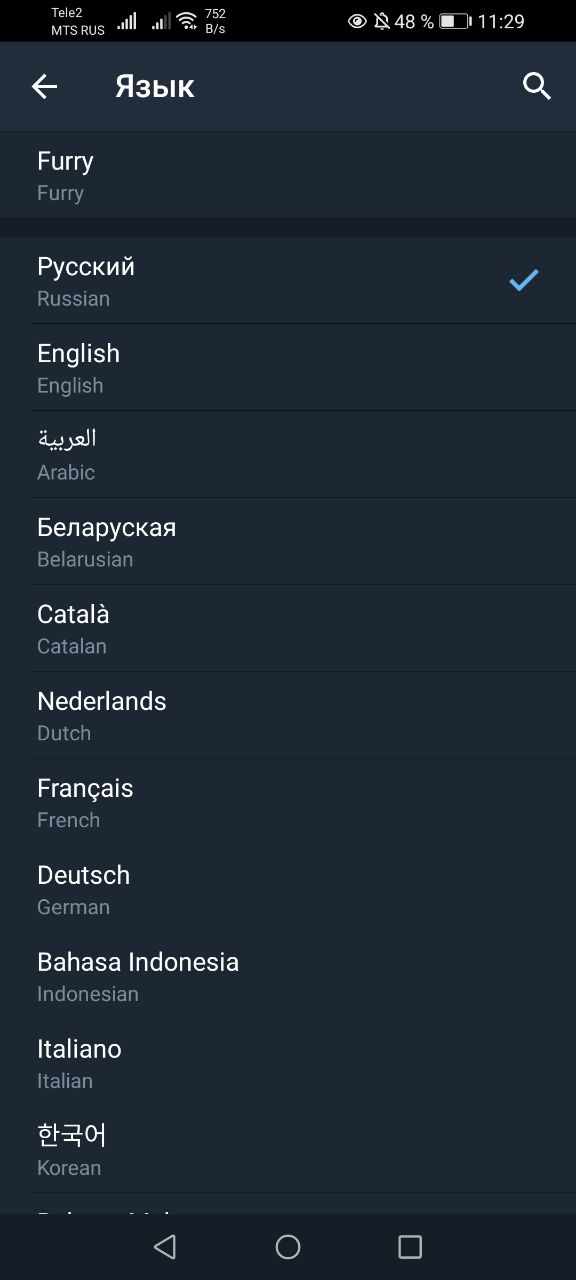Tap the Android back navigation triangle
The image size is (576, 1280).
[x=165, y=1246]
